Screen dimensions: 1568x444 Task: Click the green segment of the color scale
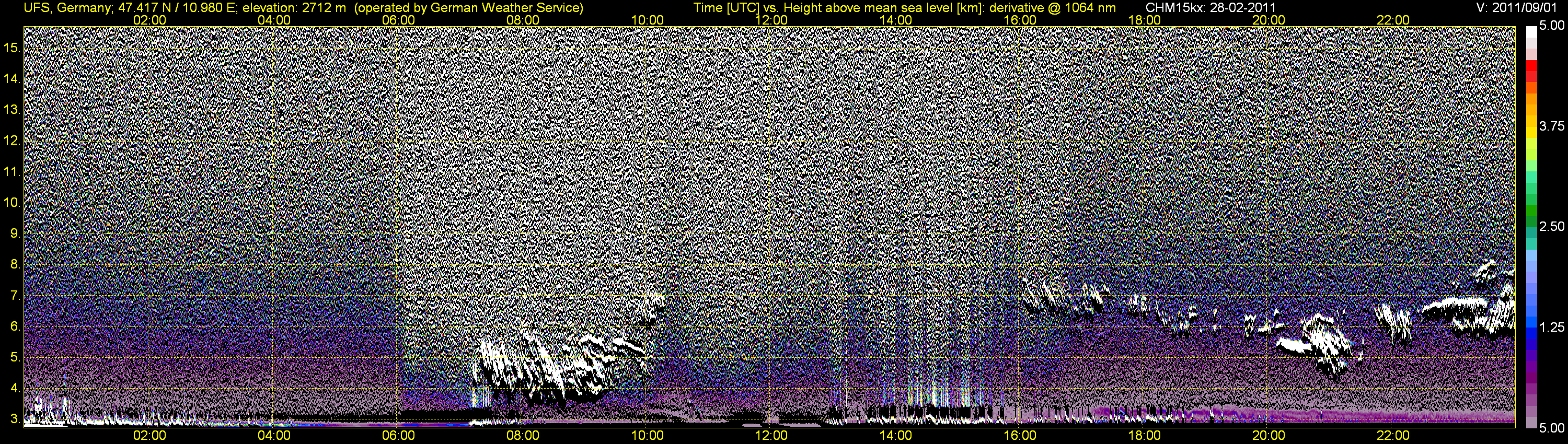1531,212
